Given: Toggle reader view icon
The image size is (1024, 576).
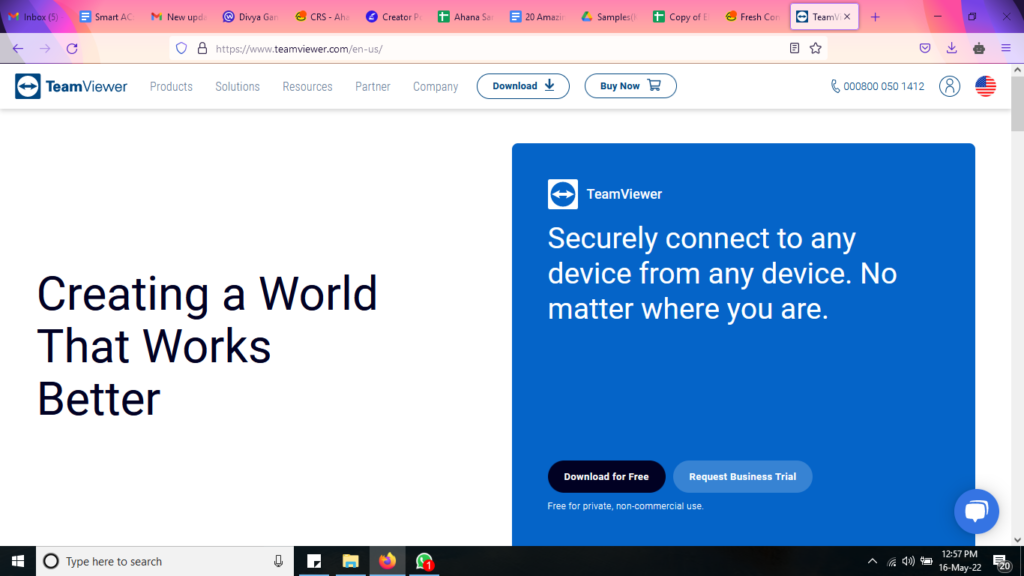Looking at the screenshot, I should click(x=794, y=48).
